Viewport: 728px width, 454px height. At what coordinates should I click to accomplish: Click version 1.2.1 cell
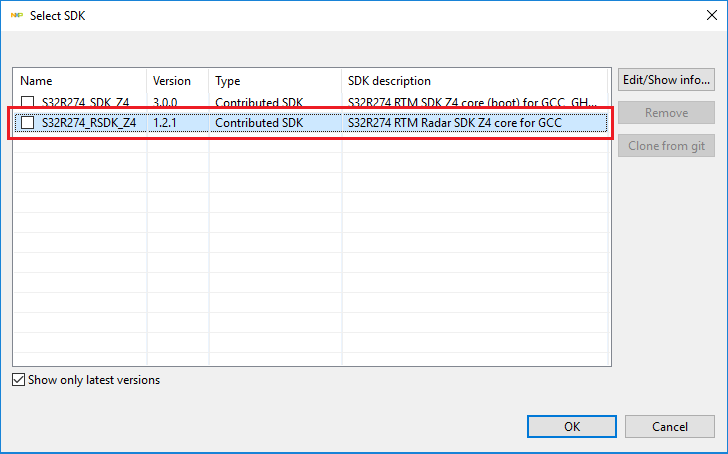tap(164, 122)
